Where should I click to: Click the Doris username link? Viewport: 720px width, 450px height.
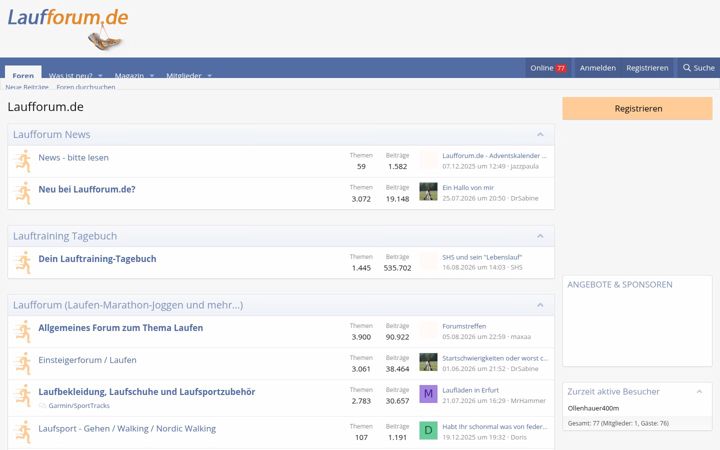coord(518,437)
